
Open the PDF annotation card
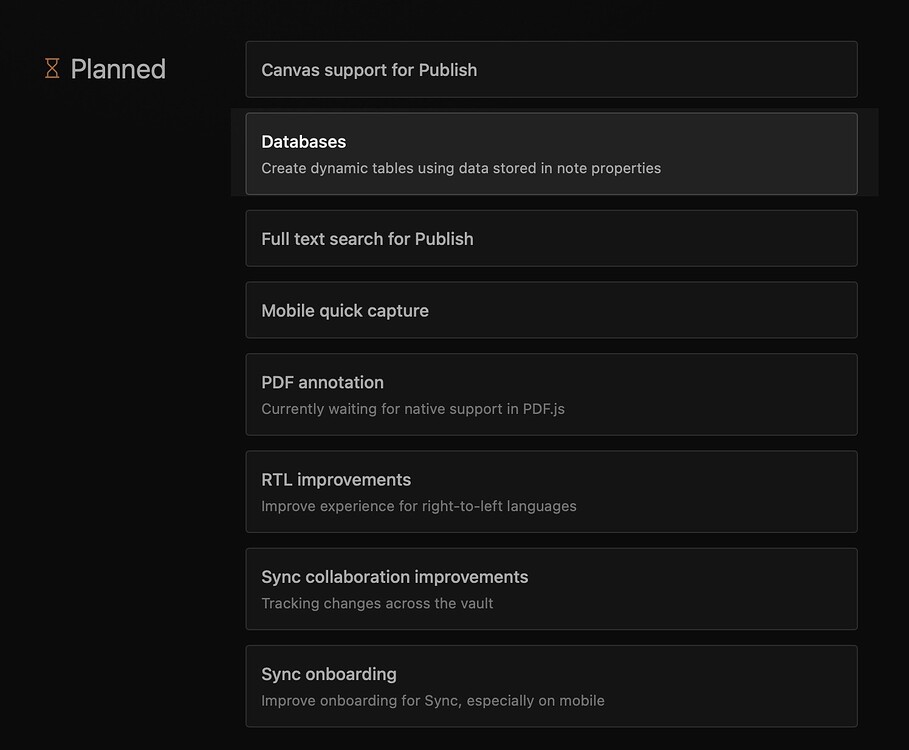pyautogui.click(x=551, y=394)
